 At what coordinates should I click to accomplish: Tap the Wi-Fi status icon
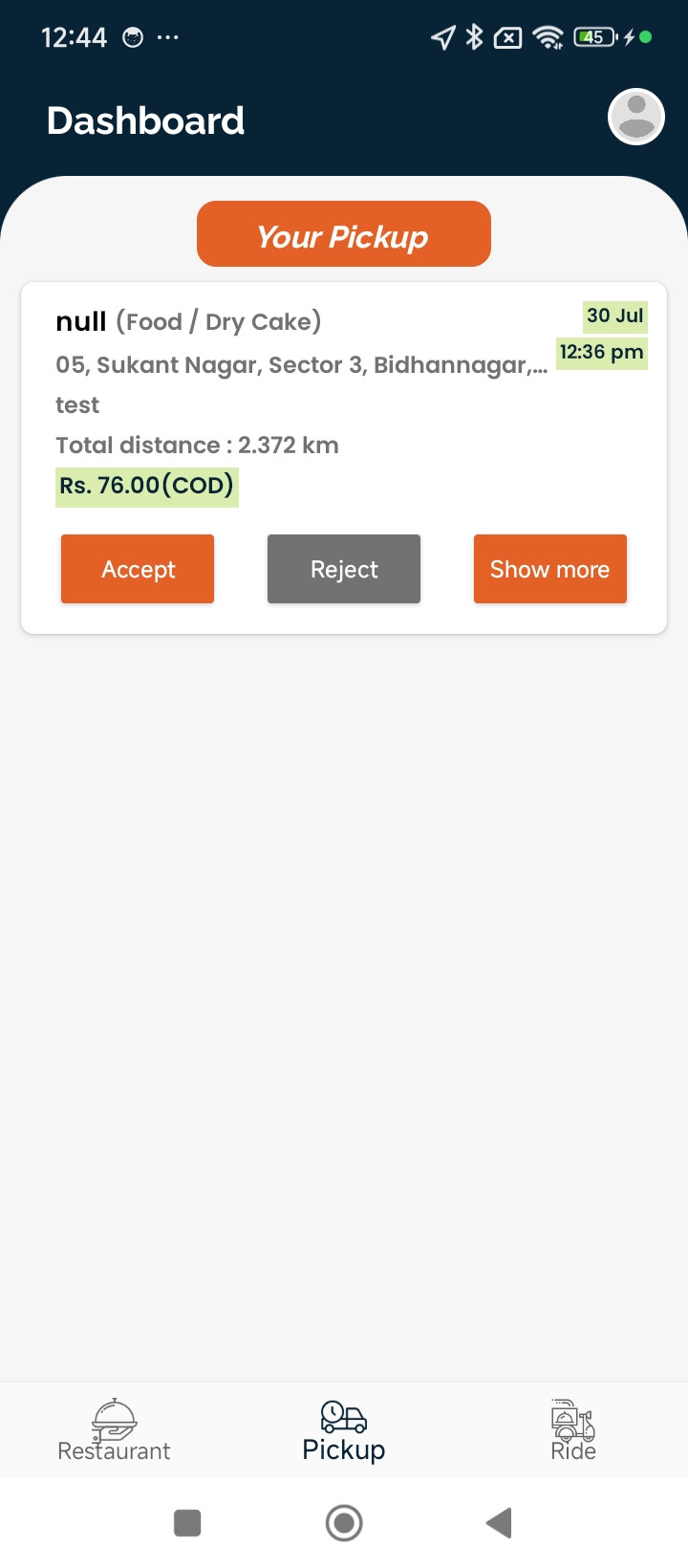[x=548, y=37]
